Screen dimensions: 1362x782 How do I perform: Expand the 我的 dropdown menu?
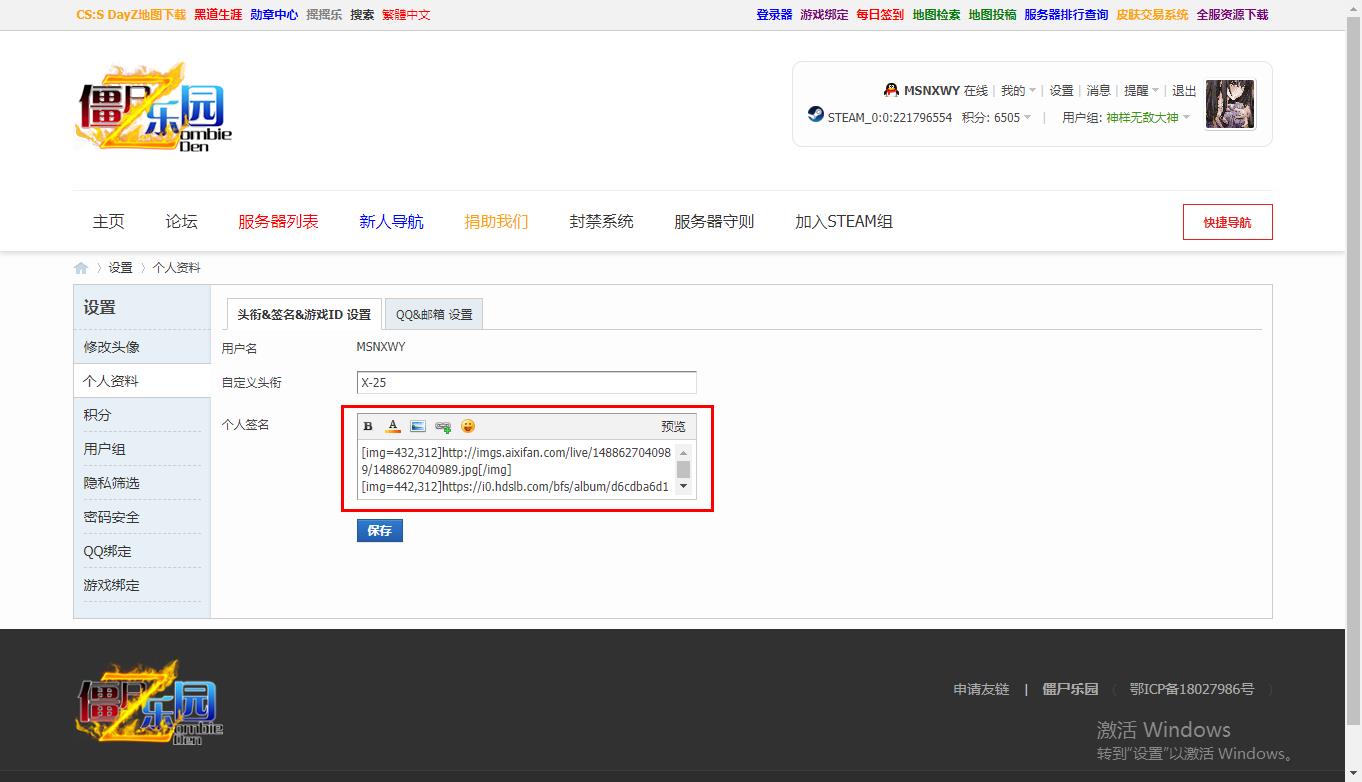point(1017,90)
